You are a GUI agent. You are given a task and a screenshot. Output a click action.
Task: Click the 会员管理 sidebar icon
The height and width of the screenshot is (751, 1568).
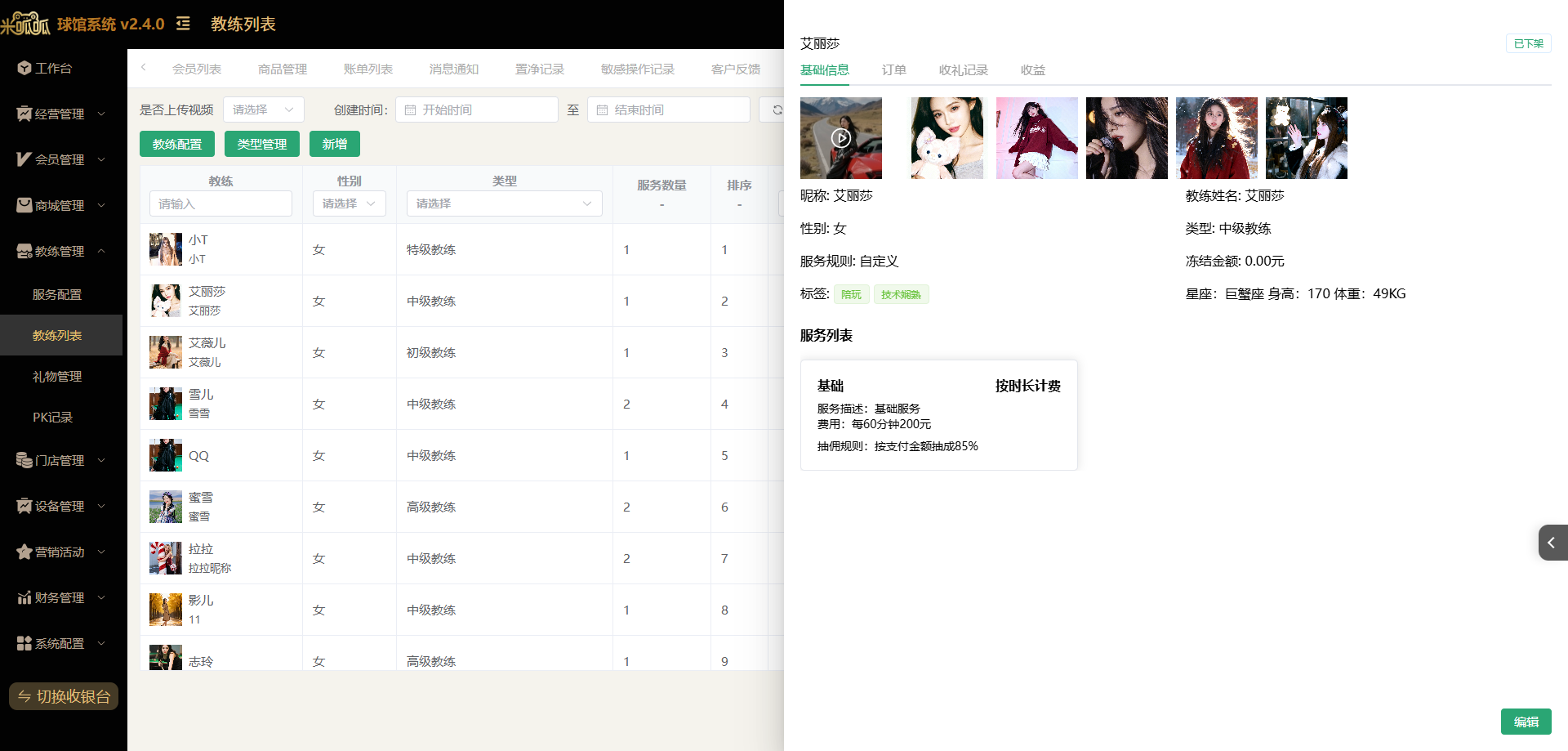(24, 159)
